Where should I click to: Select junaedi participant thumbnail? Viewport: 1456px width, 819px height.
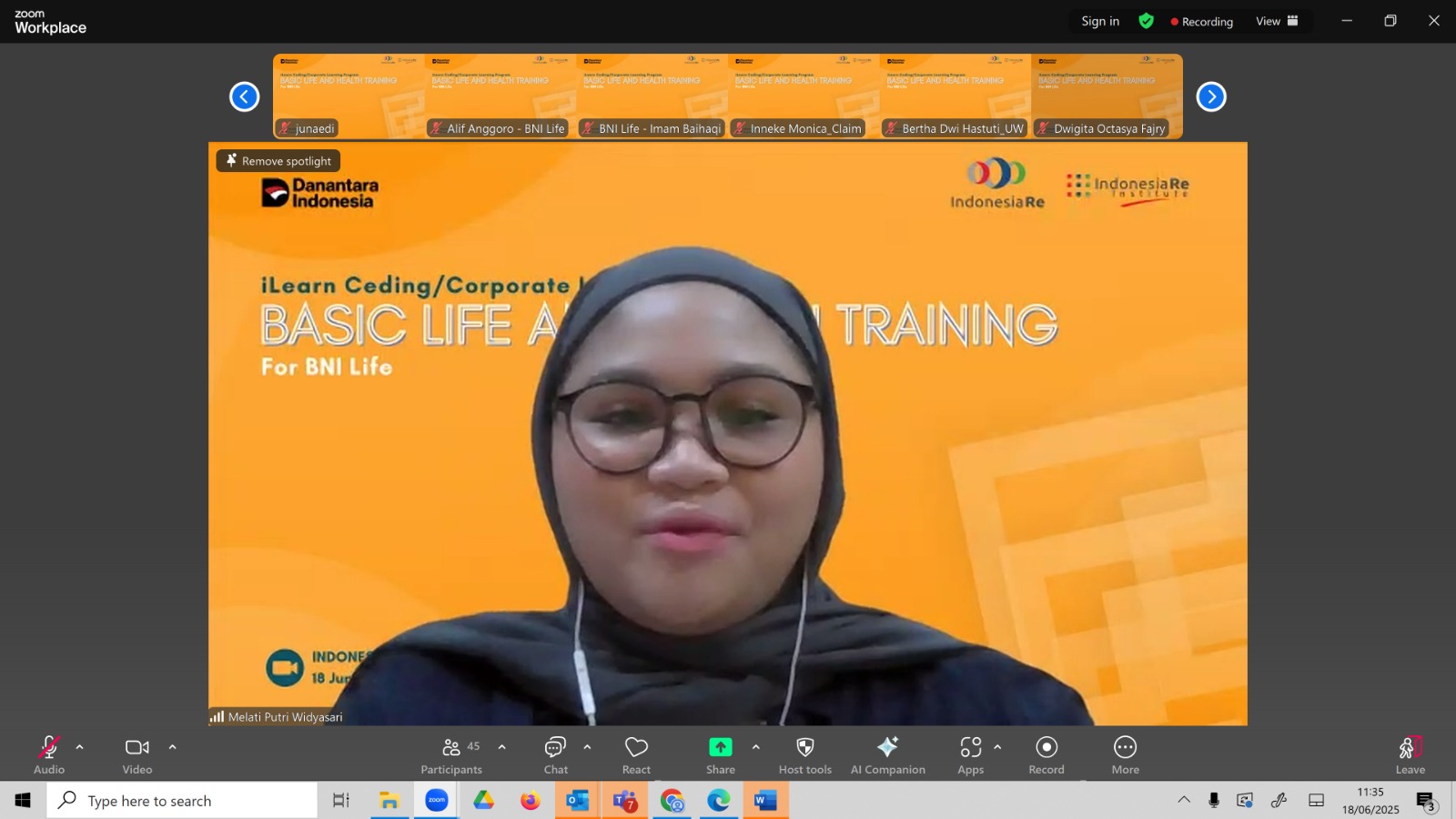pos(349,96)
